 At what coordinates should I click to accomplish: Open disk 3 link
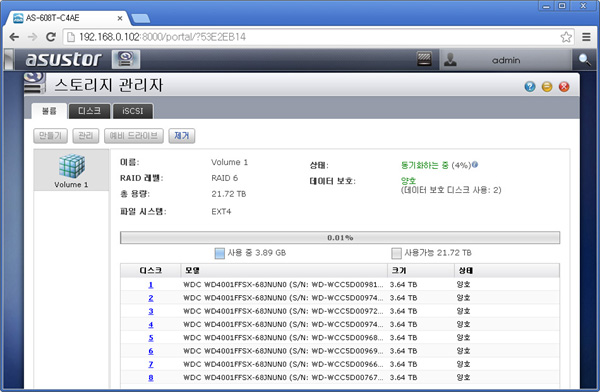151,311
